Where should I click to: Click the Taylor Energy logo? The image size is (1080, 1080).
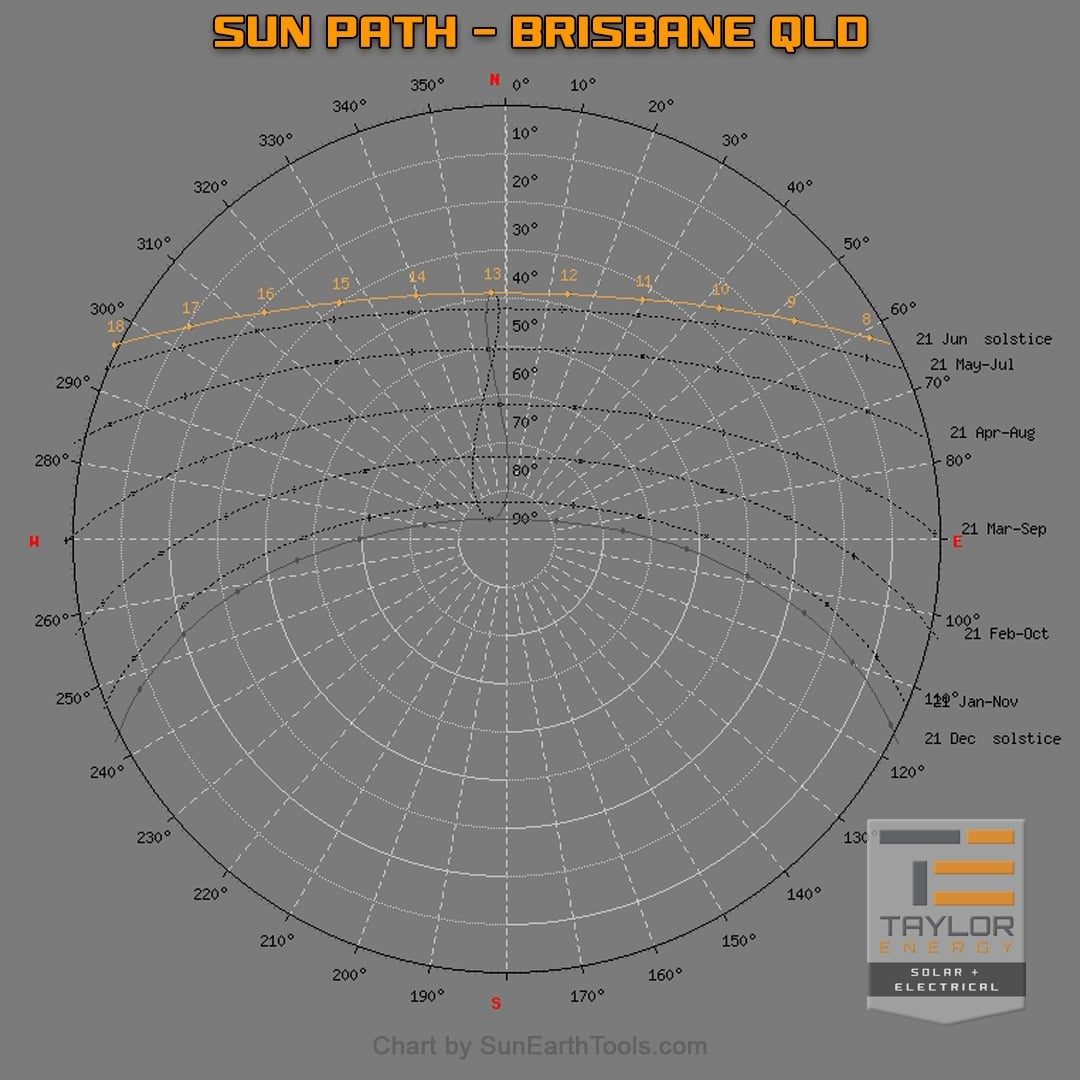(x=945, y=918)
